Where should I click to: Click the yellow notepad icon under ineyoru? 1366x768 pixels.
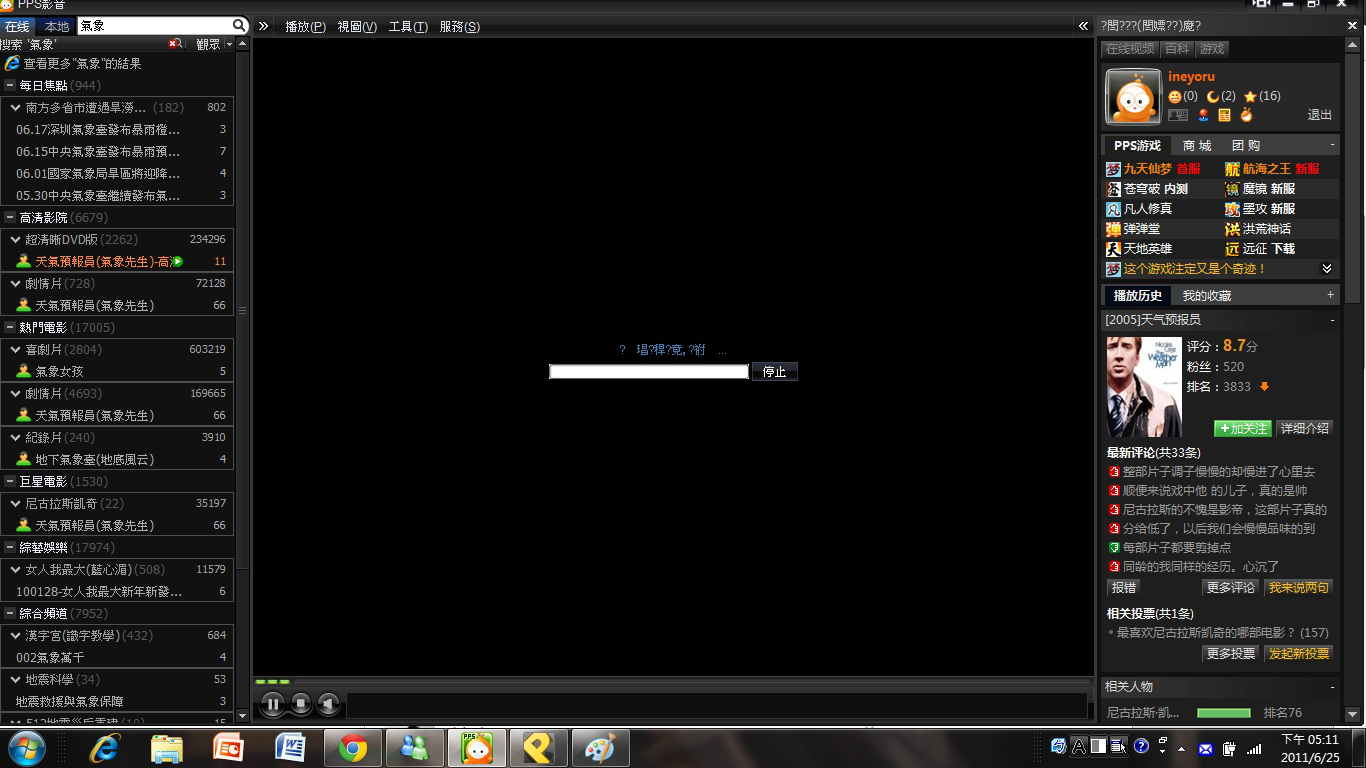click(x=1224, y=115)
